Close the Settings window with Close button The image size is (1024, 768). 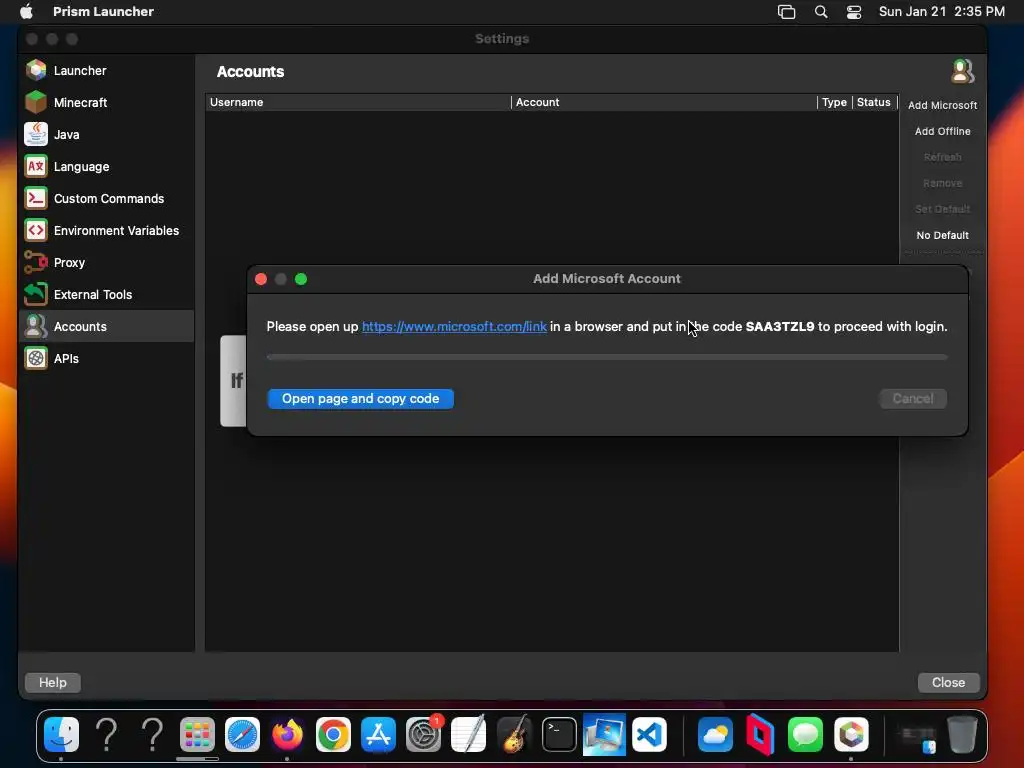[948, 682]
